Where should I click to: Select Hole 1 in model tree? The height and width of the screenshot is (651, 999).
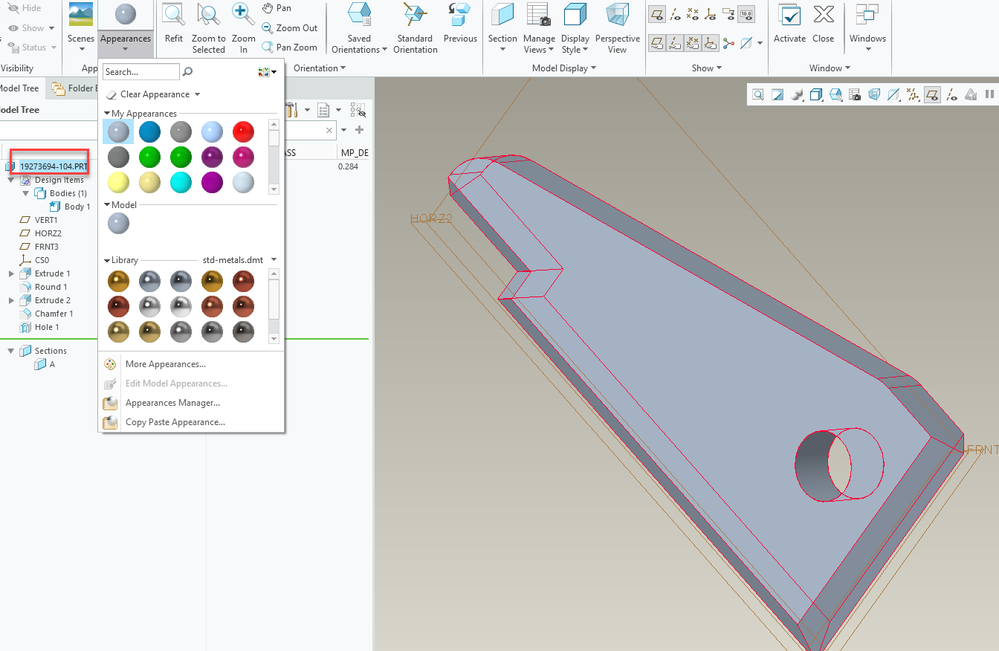pyautogui.click(x=46, y=327)
